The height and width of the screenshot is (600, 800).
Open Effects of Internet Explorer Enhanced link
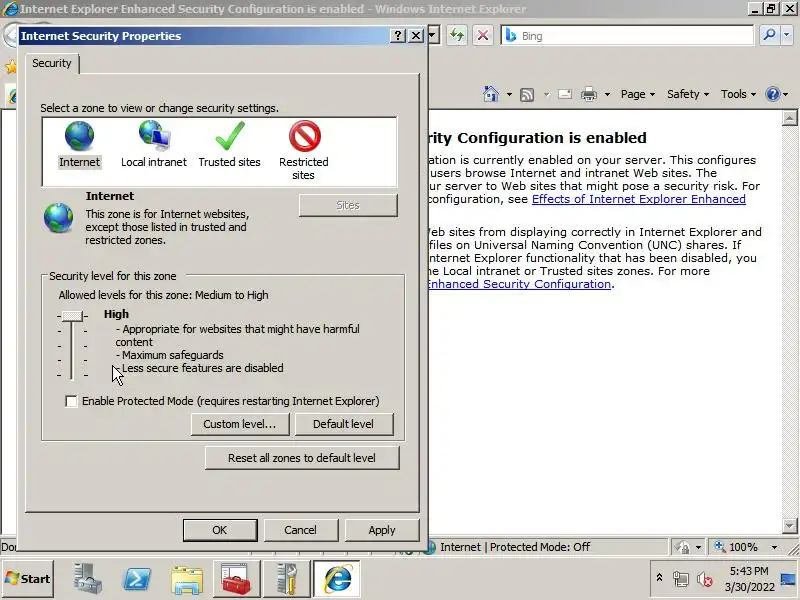point(639,199)
